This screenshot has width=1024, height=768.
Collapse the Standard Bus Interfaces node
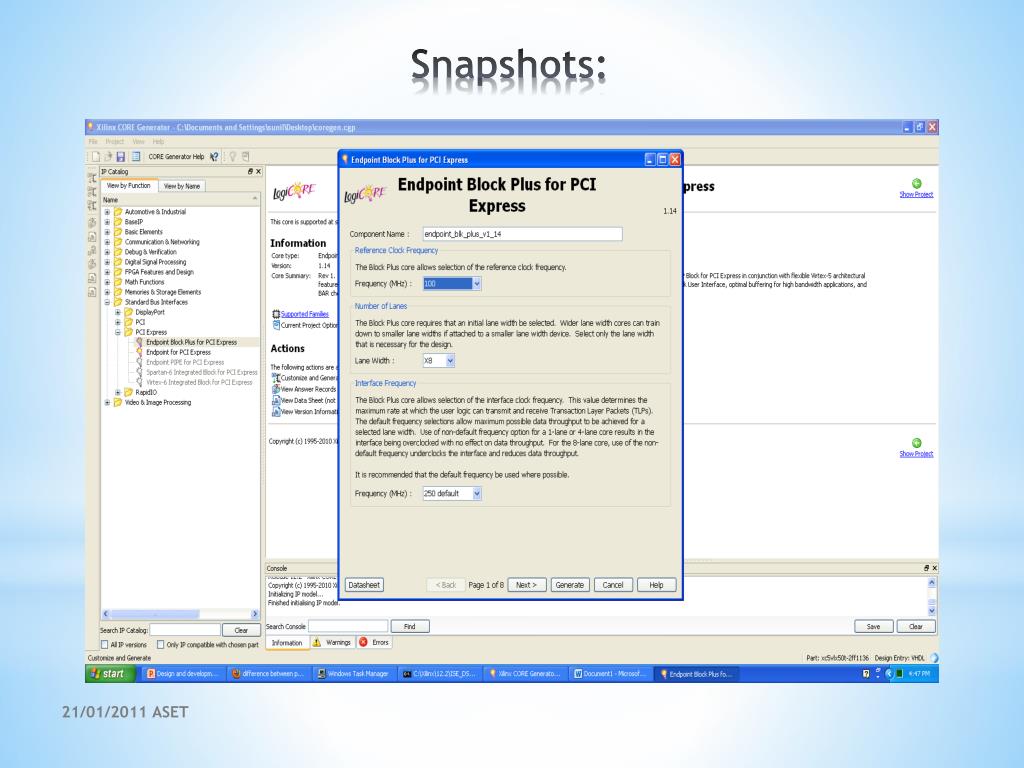107,302
